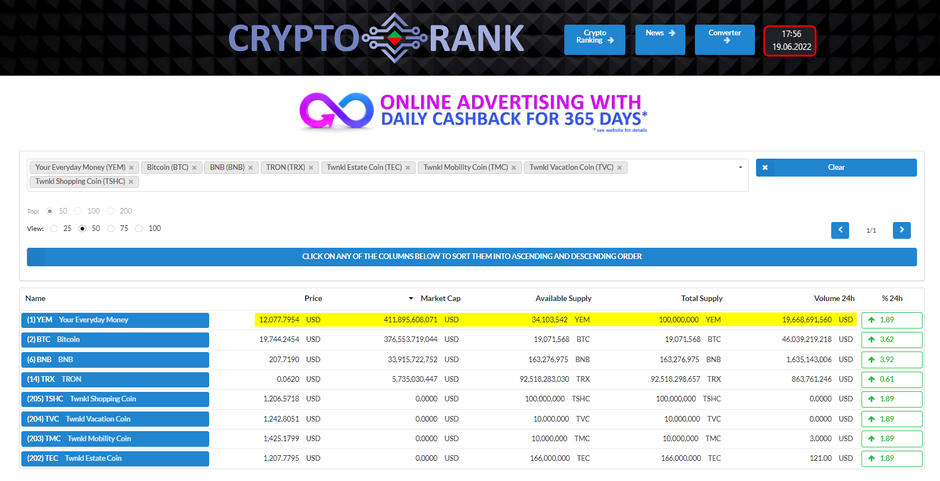Click TVC 1.89 percent change badge
Image resolution: width=940 pixels, height=481 pixels.
(x=892, y=419)
